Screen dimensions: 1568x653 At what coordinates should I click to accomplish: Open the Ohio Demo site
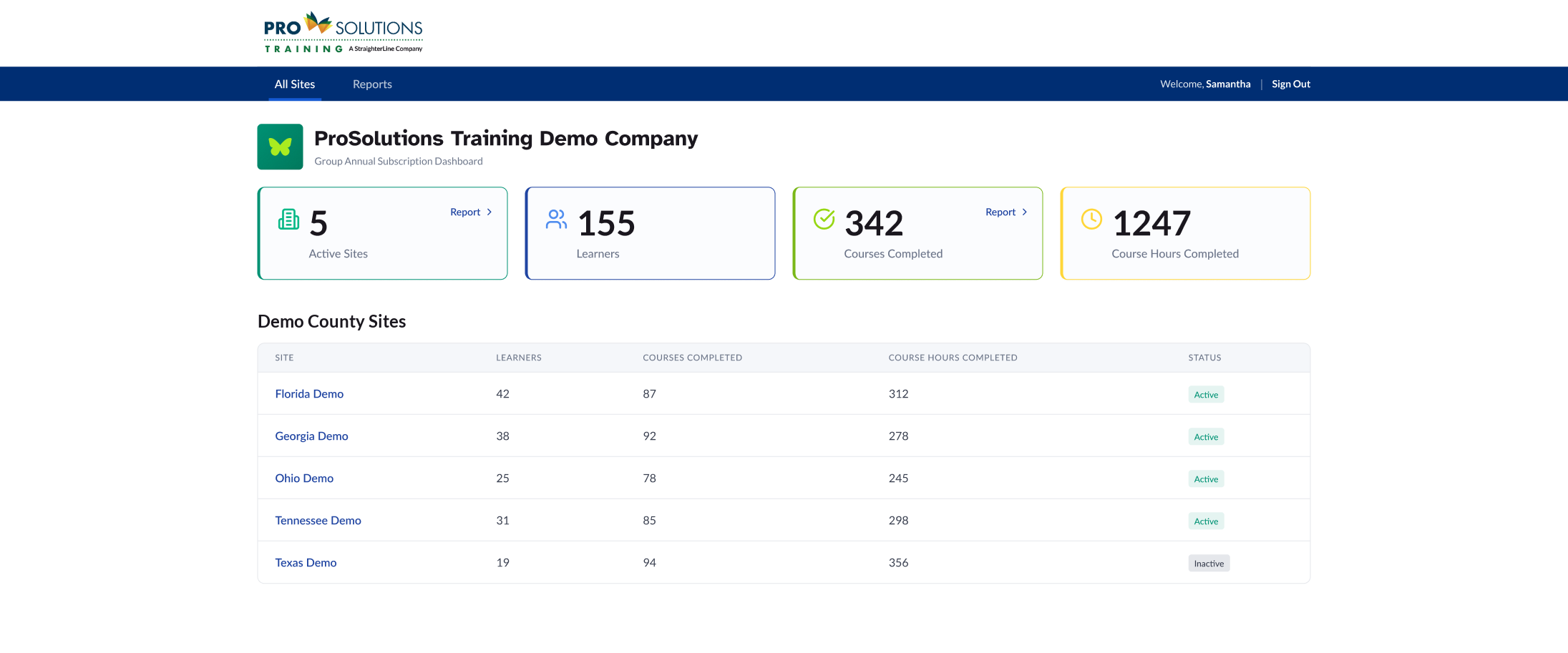click(304, 478)
